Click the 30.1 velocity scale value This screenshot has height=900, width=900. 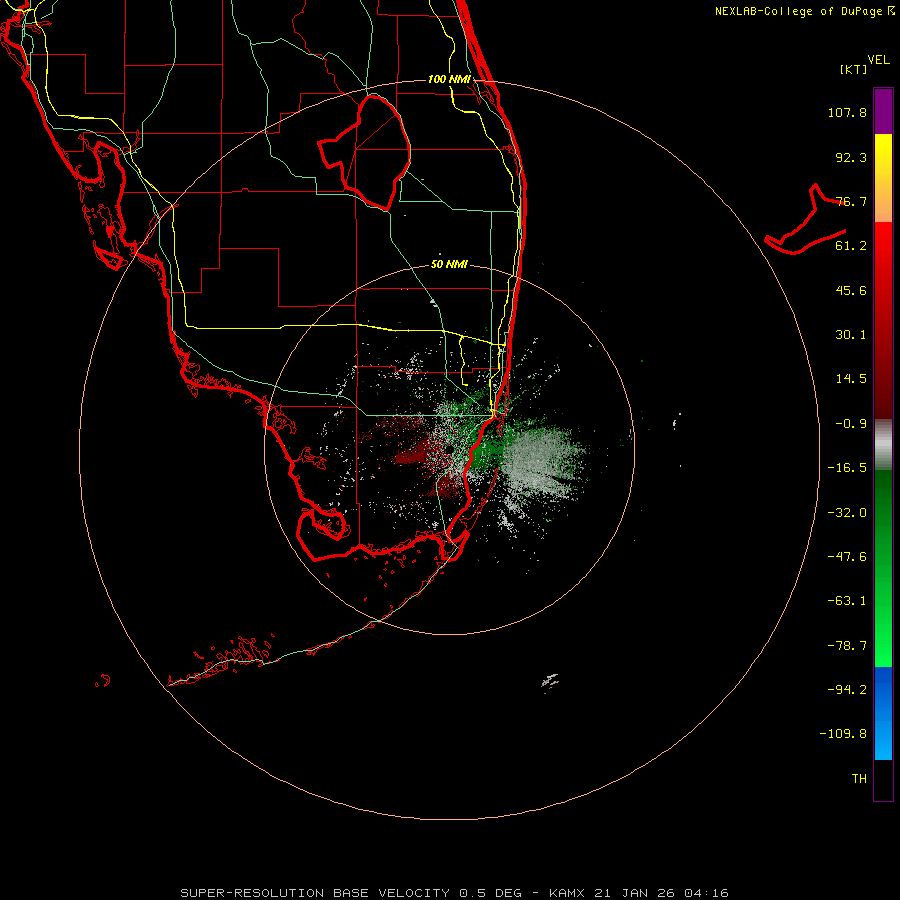[x=851, y=335]
